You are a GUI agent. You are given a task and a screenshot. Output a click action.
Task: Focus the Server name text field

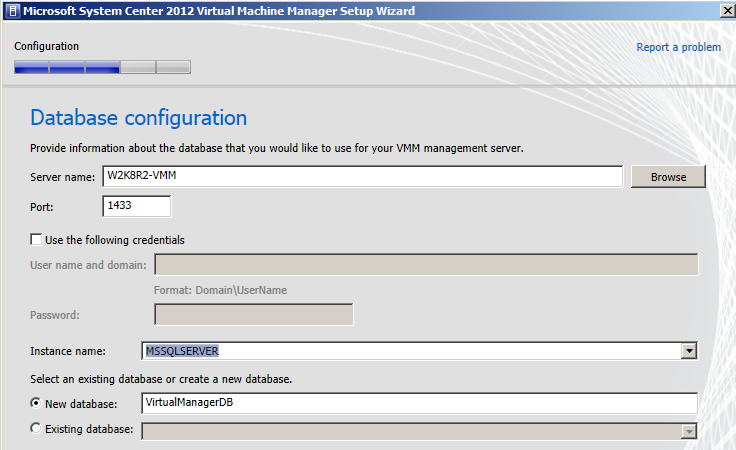[362, 176]
